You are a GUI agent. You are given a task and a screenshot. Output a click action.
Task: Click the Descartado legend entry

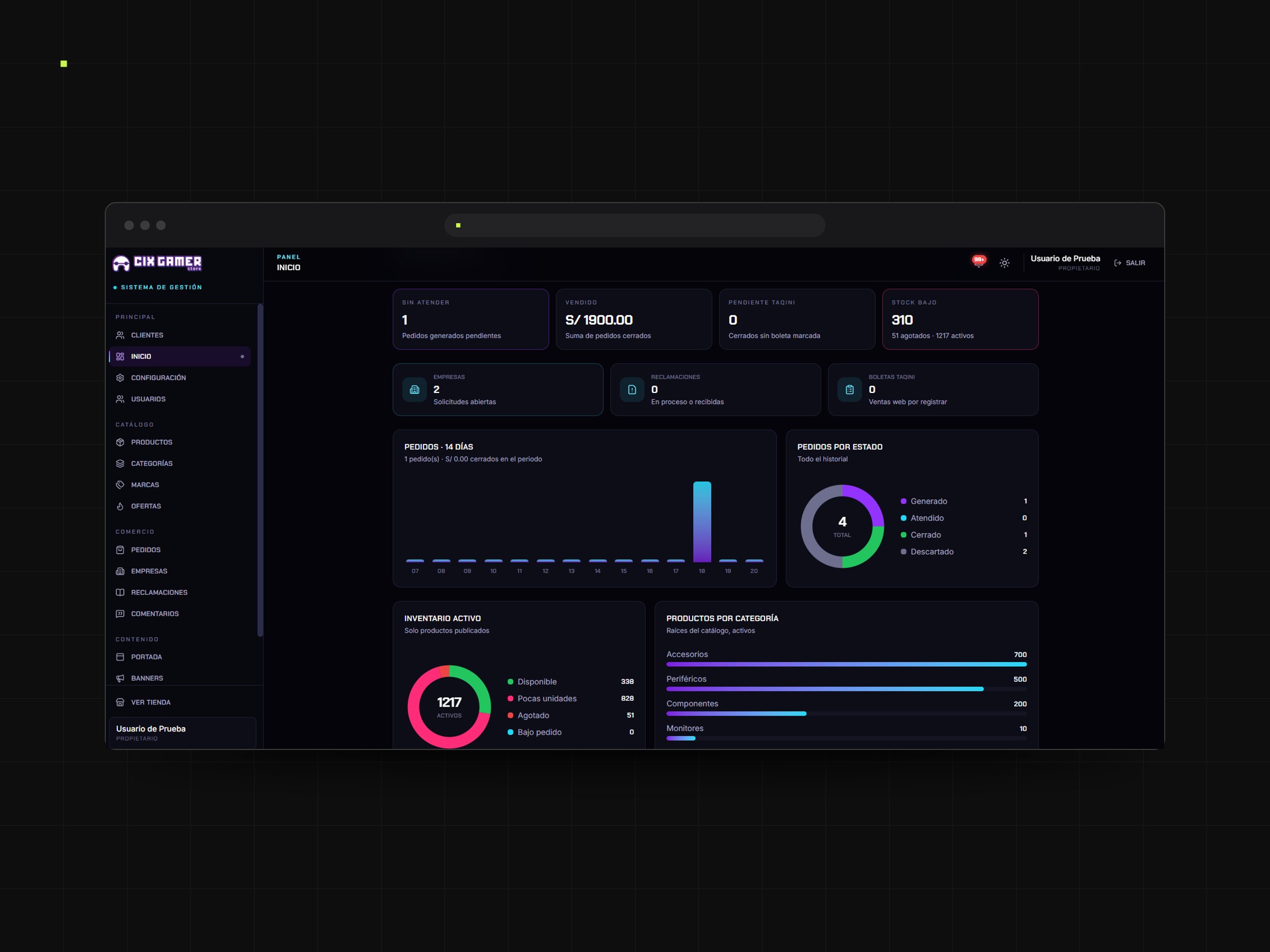tap(964, 552)
